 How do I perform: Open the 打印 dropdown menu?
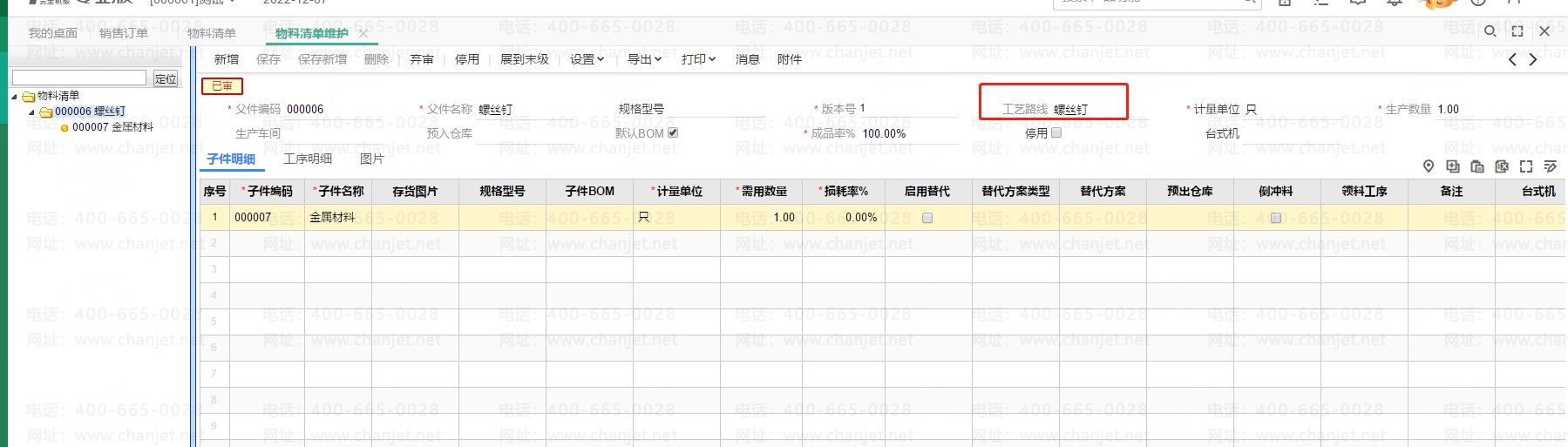(x=698, y=59)
